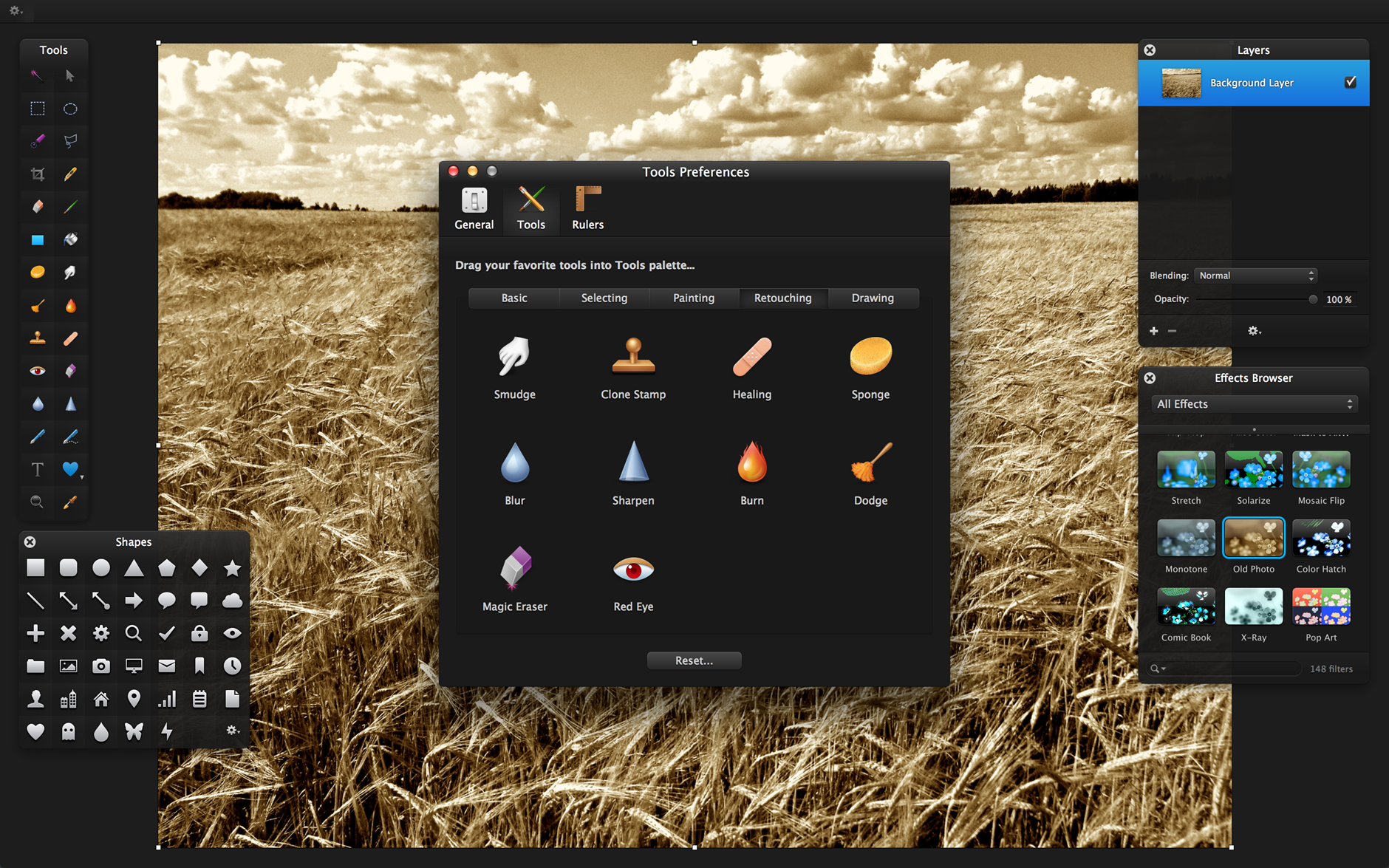The width and height of the screenshot is (1389, 868).
Task: Choose the cloud shape in Shapes palette
Action: click(232, 601)
